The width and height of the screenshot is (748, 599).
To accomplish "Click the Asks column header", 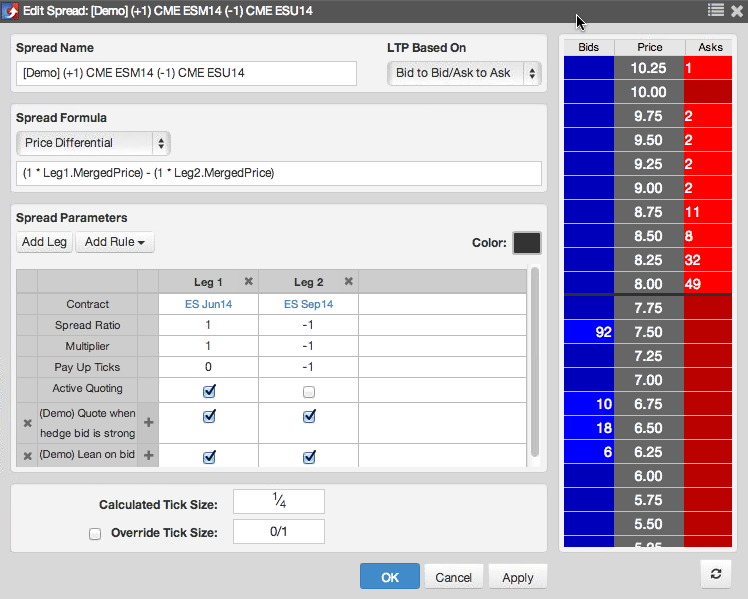I will point(710,47).
